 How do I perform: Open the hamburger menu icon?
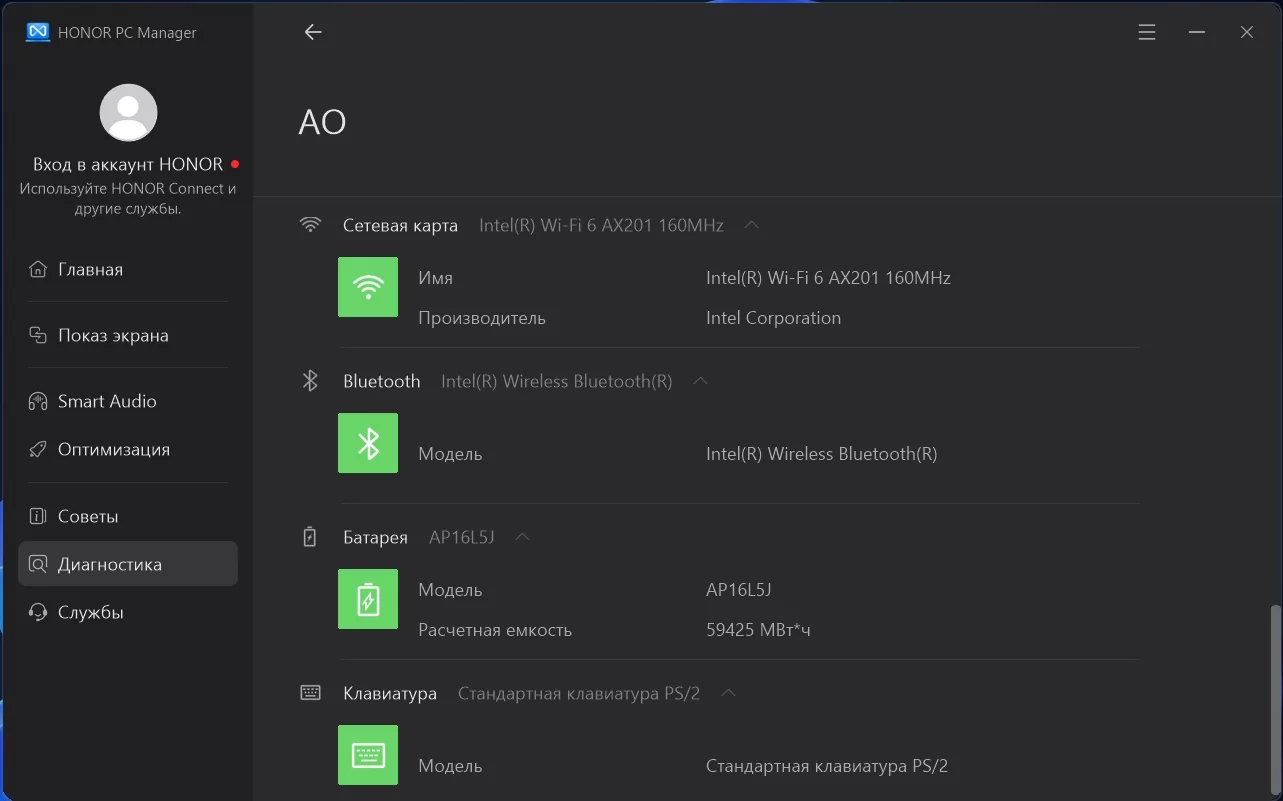[1147, 32]
